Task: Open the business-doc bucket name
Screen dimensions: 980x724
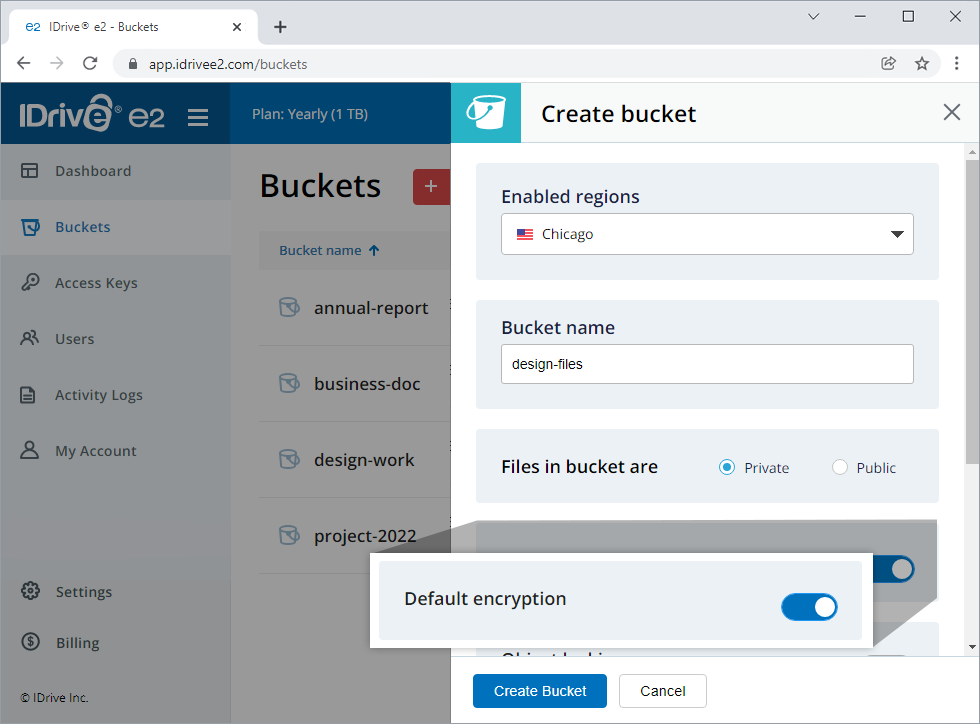Action: pyautogui.click(x=367, y=384)
